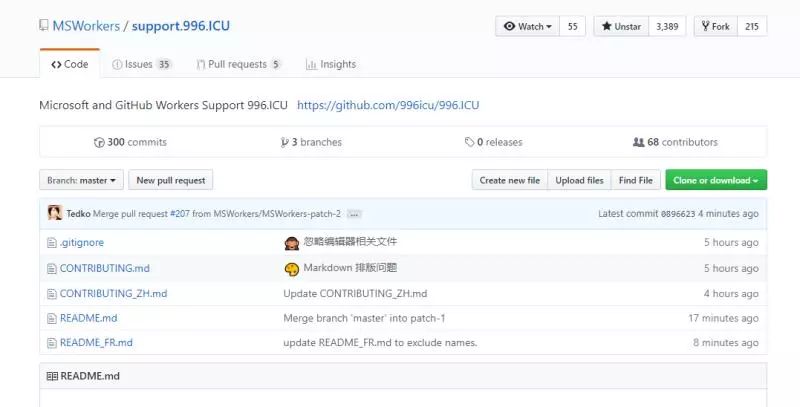Click the Insights bar graph icon
Screen dimensions: 800x407
[x=311, y=65]
